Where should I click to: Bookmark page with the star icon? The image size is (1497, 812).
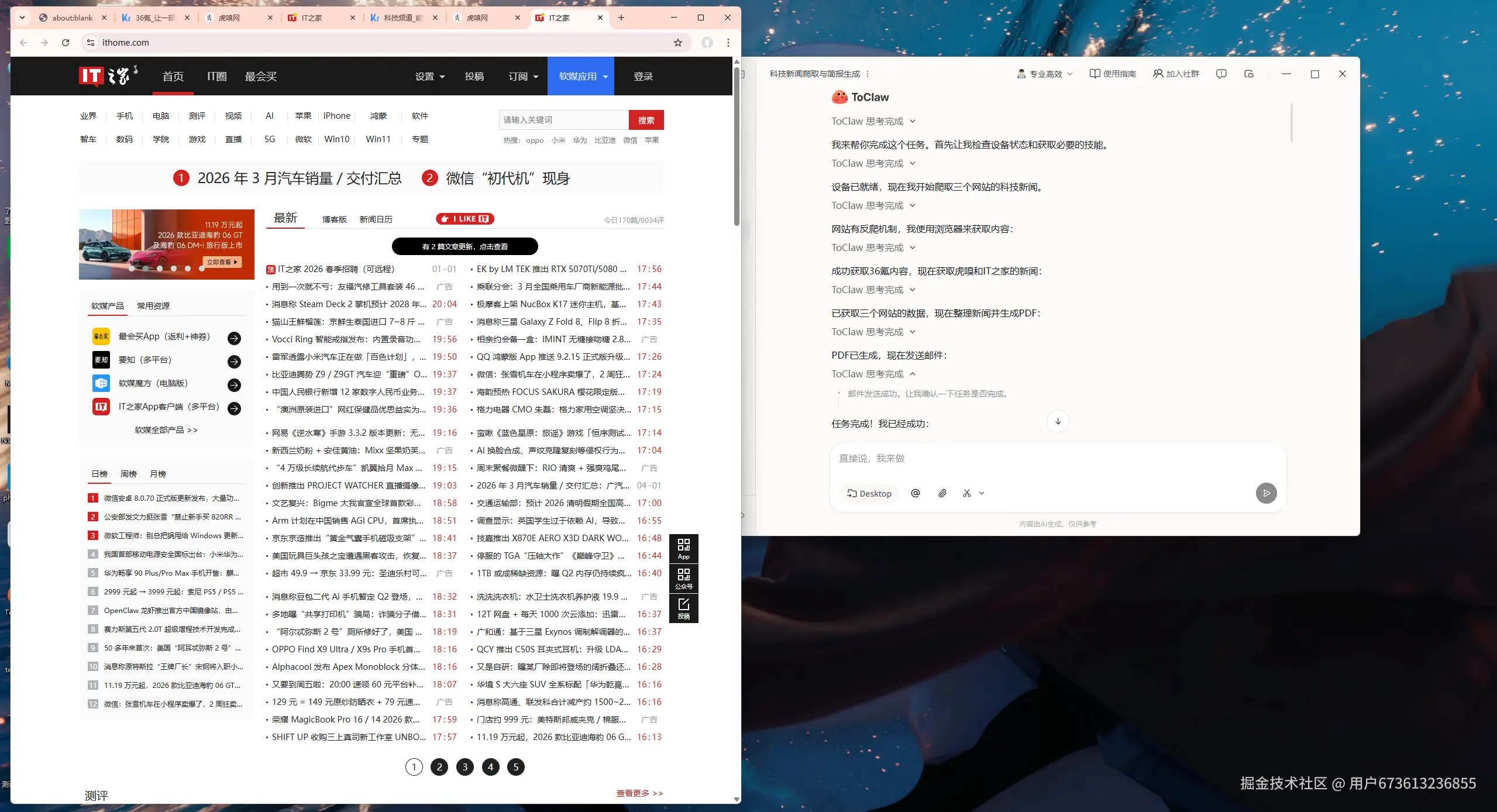coord(678,43)
